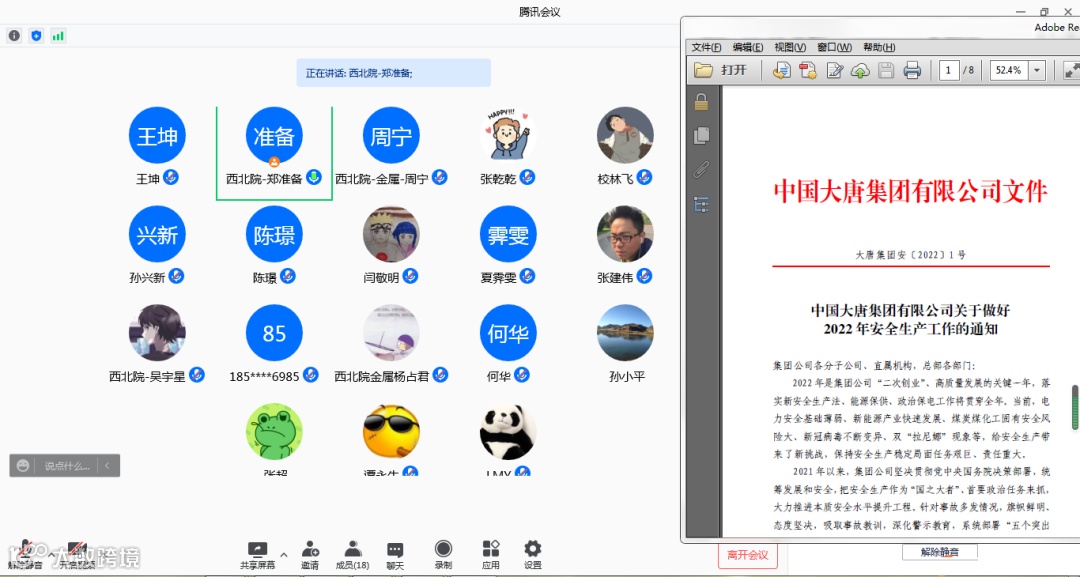Viewport: 1080px width, 577px height.
Task: Click the blue security shield icon
Action: pos(37,36)
